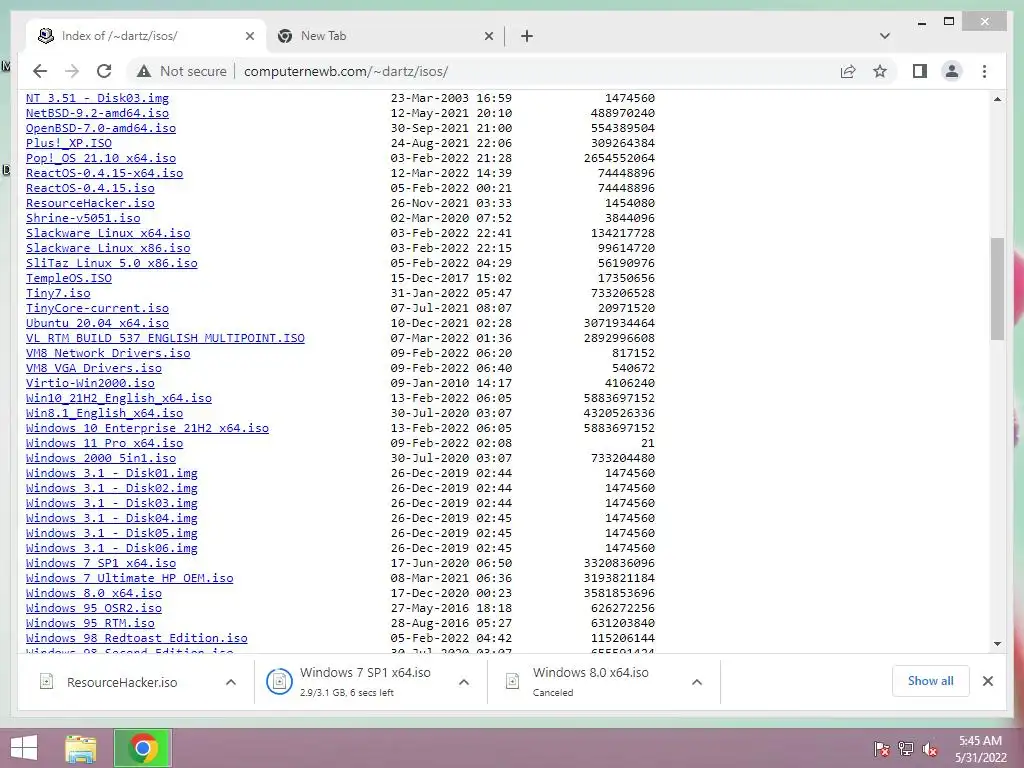
Task: Click the Chrome taskbar icon
Action: click(143, 748)
